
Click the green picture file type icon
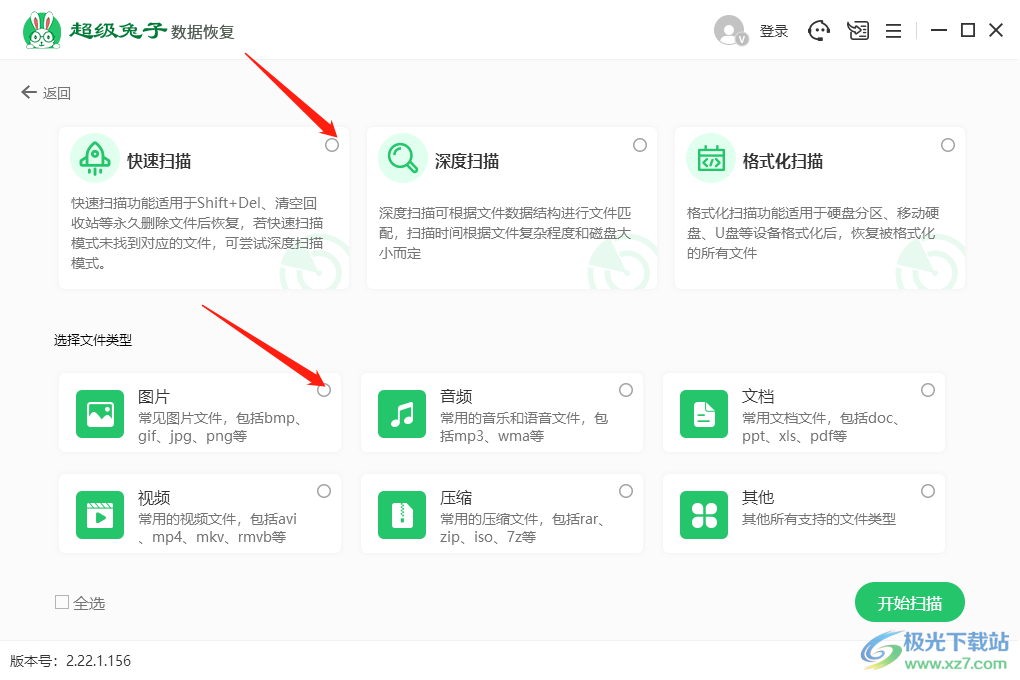click(100, 414)
